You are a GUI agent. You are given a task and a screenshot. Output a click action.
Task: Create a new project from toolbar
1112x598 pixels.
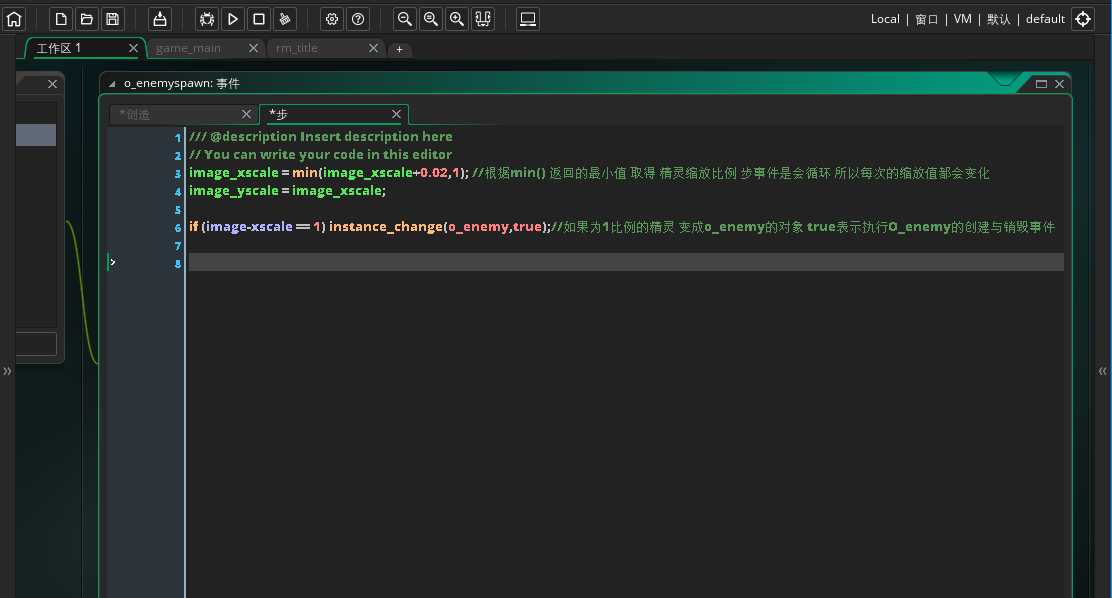coord(61,19)
